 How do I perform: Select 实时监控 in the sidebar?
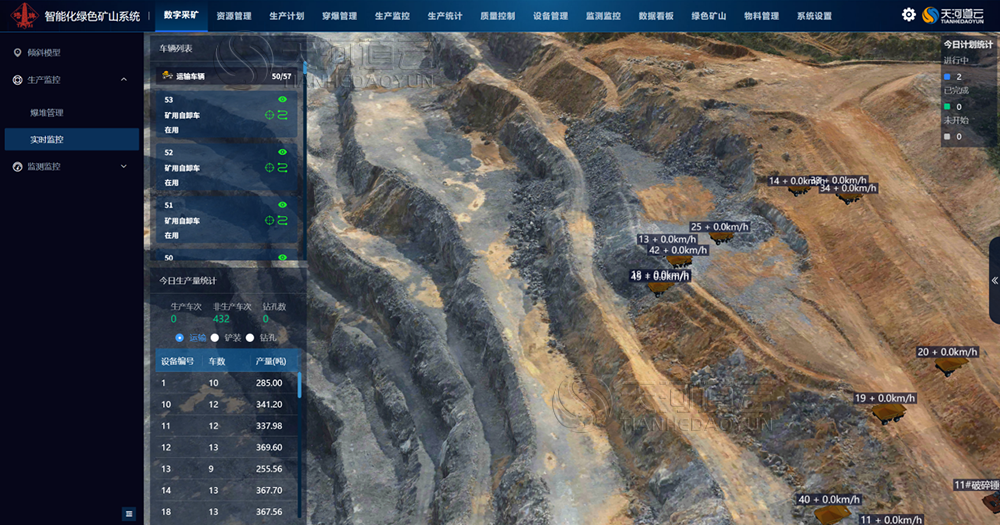[x=71, y=139]
